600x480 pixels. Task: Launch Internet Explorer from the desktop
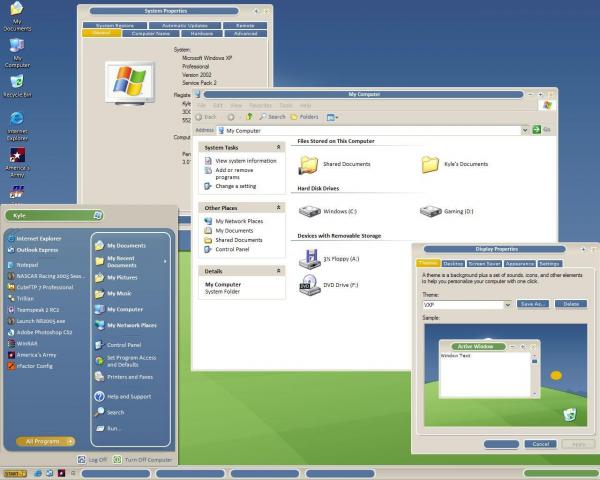click(17, 126)
